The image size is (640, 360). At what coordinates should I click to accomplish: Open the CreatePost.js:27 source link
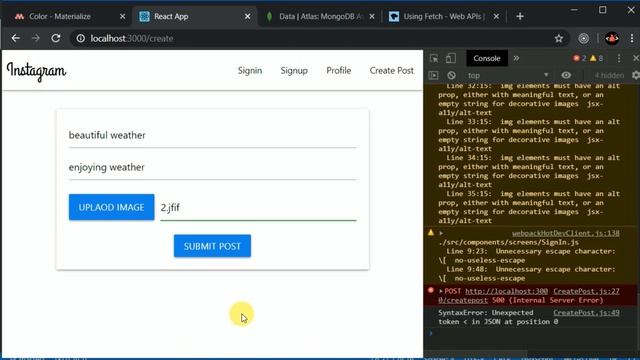coord(586,291)
